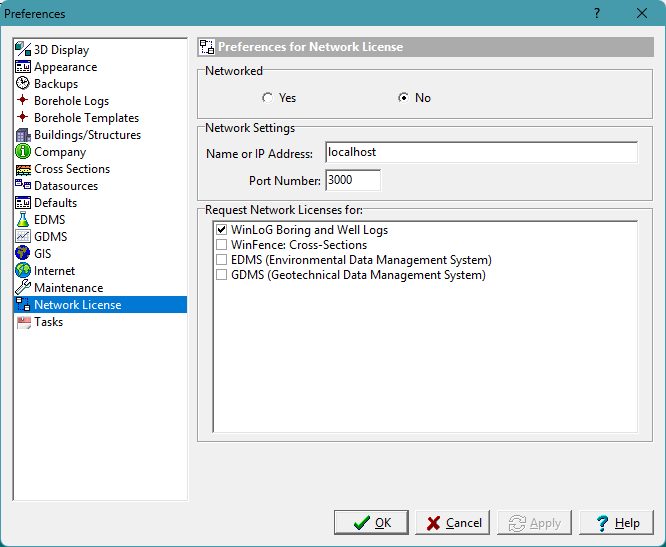Click the 3D Display icon in sidebar

pos(23,50)
